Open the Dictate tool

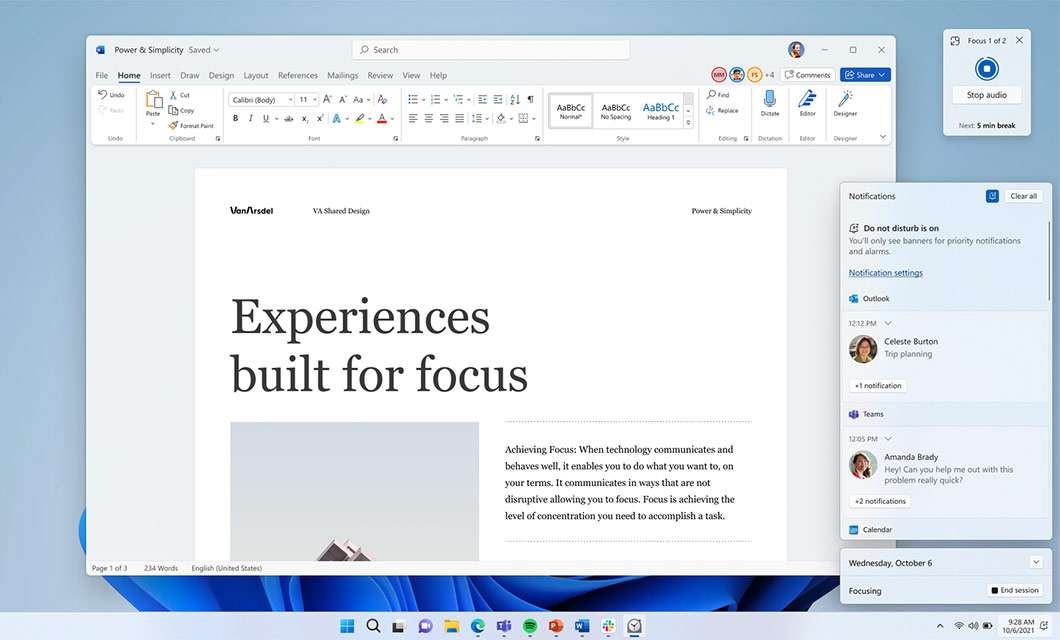770,103
